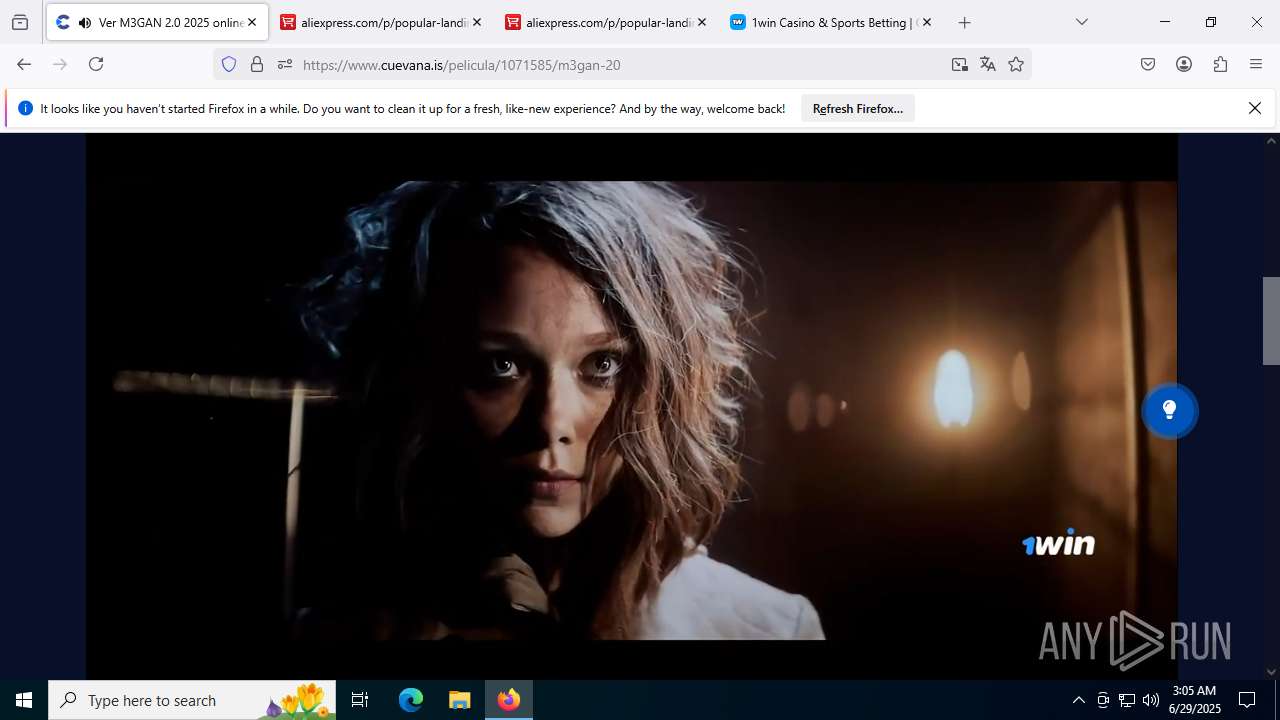The height and width of the screenshot is (720, 1280).
Task: Open picture-in-picture from address bar
Action: [x=960, y=64]
